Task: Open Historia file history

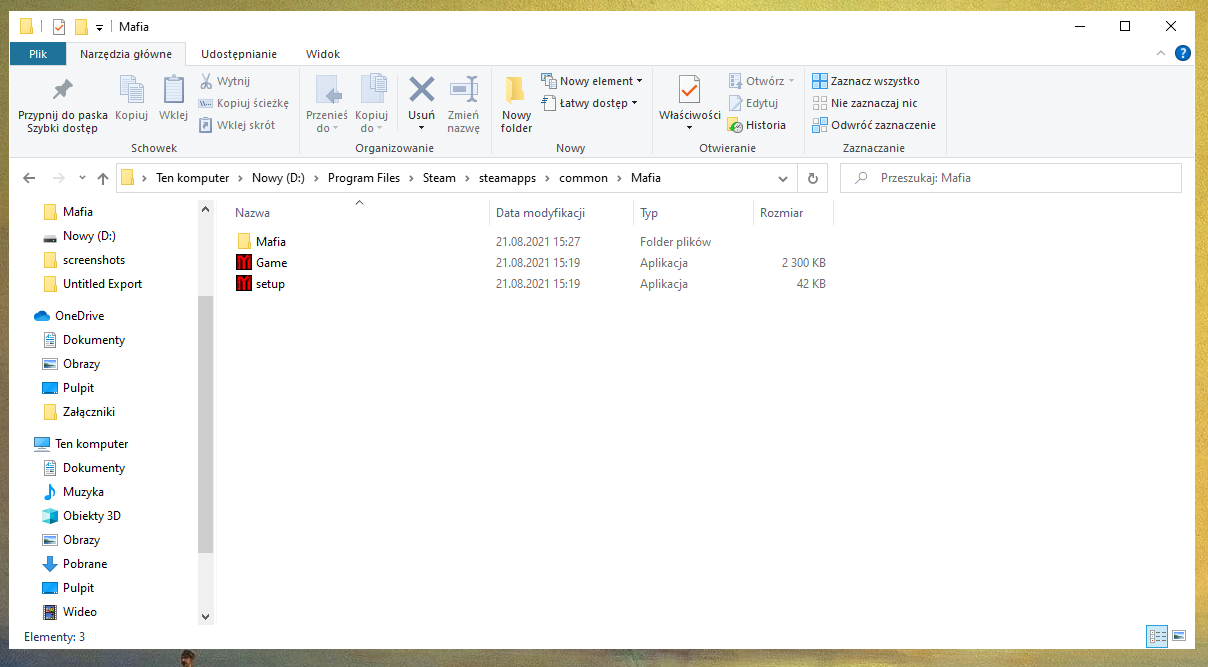Action: point(756,125)
